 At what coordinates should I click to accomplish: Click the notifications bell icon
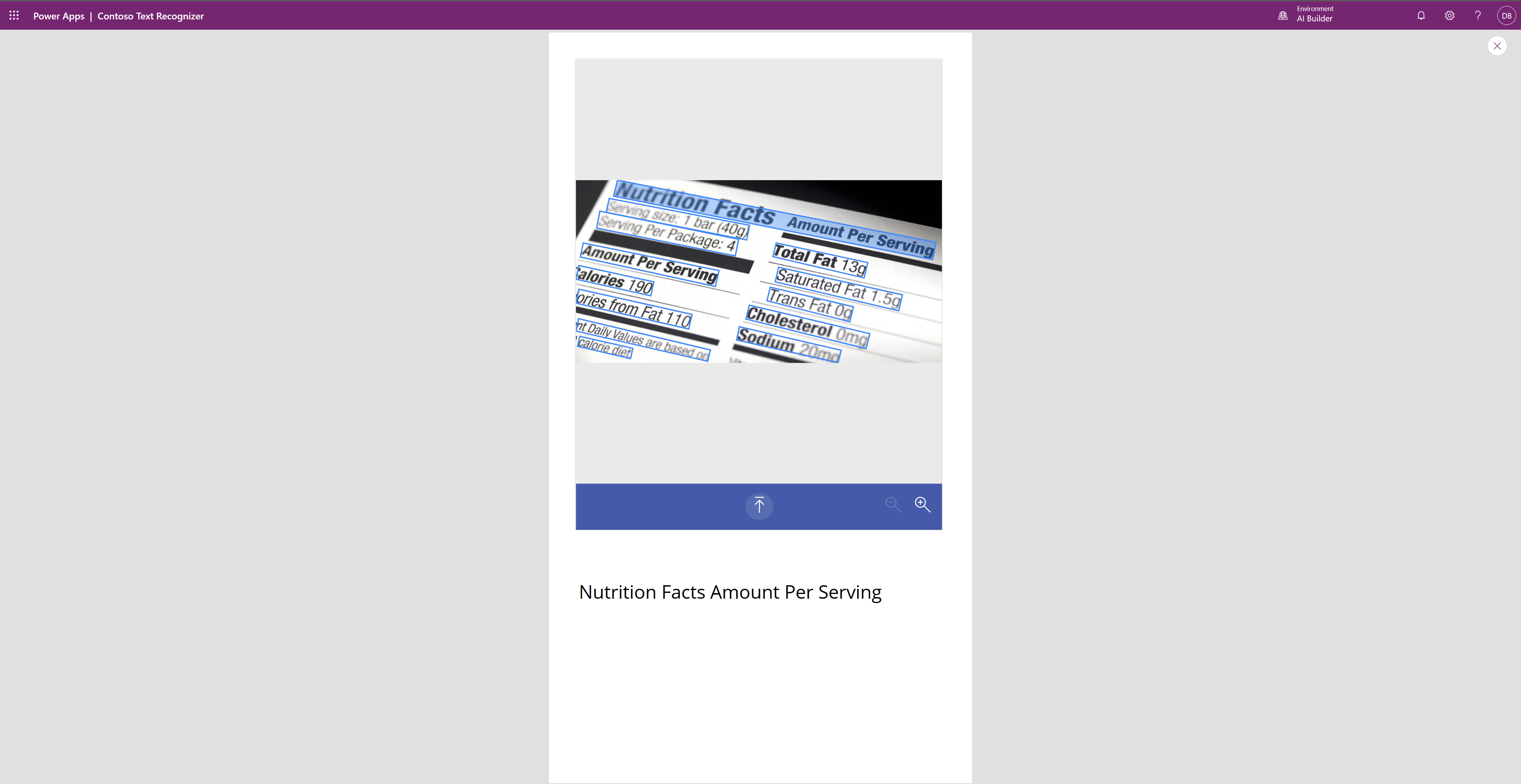(x=1421, y=15)
